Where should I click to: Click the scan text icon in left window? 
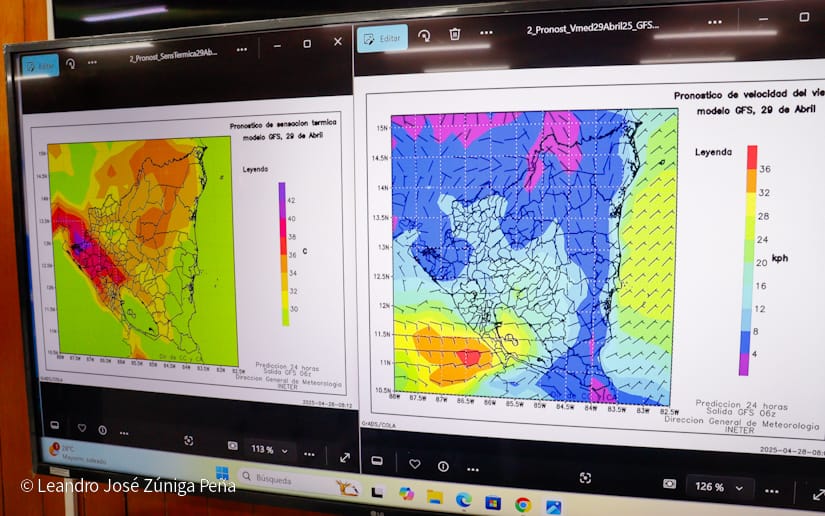tap(188, 440)
